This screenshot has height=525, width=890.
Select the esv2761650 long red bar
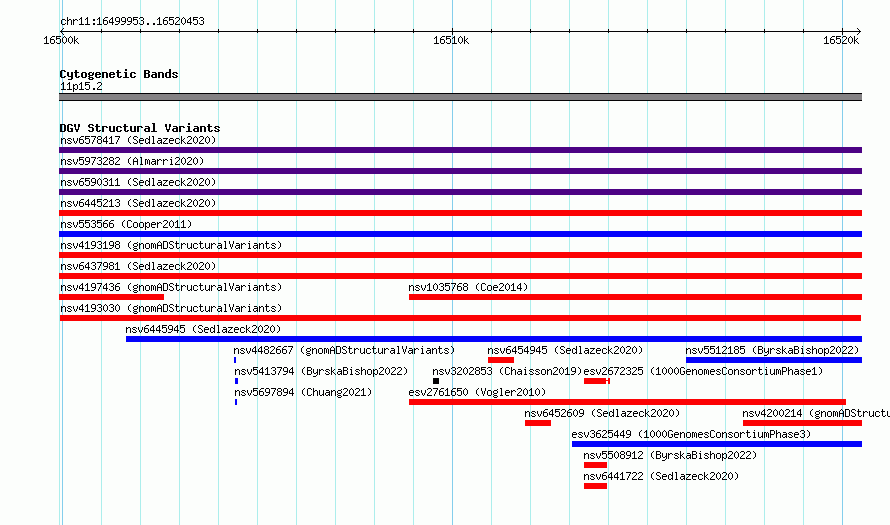coord(627,402)
